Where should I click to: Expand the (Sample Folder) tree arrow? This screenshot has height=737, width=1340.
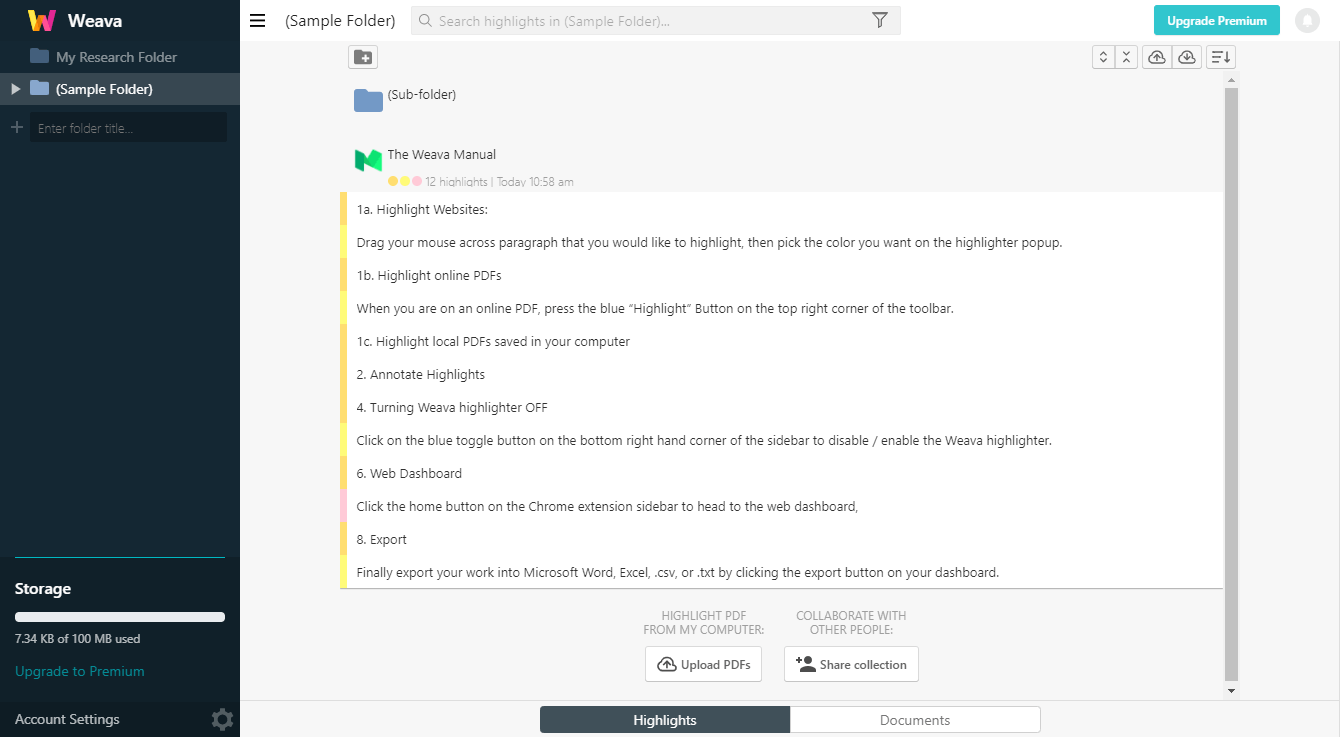coord(15,89)
